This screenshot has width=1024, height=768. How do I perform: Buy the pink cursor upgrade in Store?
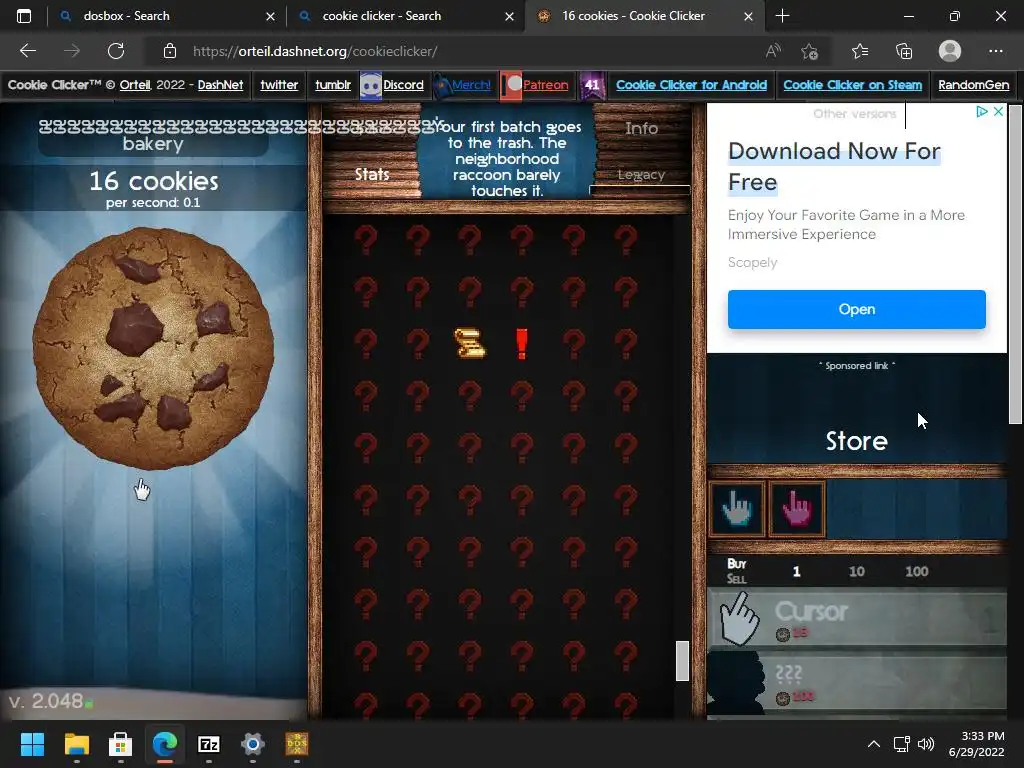pyautogui.click(x=797, y=509)
